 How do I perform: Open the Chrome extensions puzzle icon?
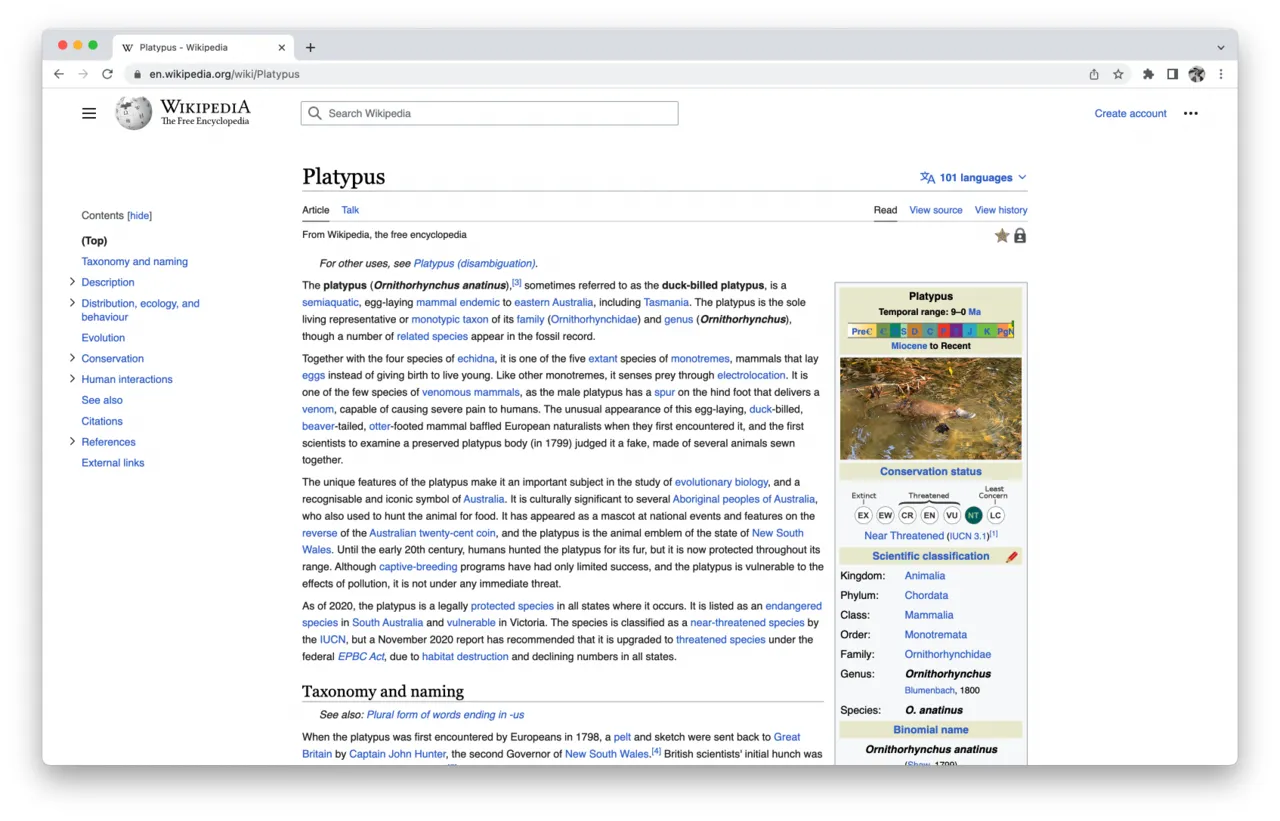coord(1148,74)
